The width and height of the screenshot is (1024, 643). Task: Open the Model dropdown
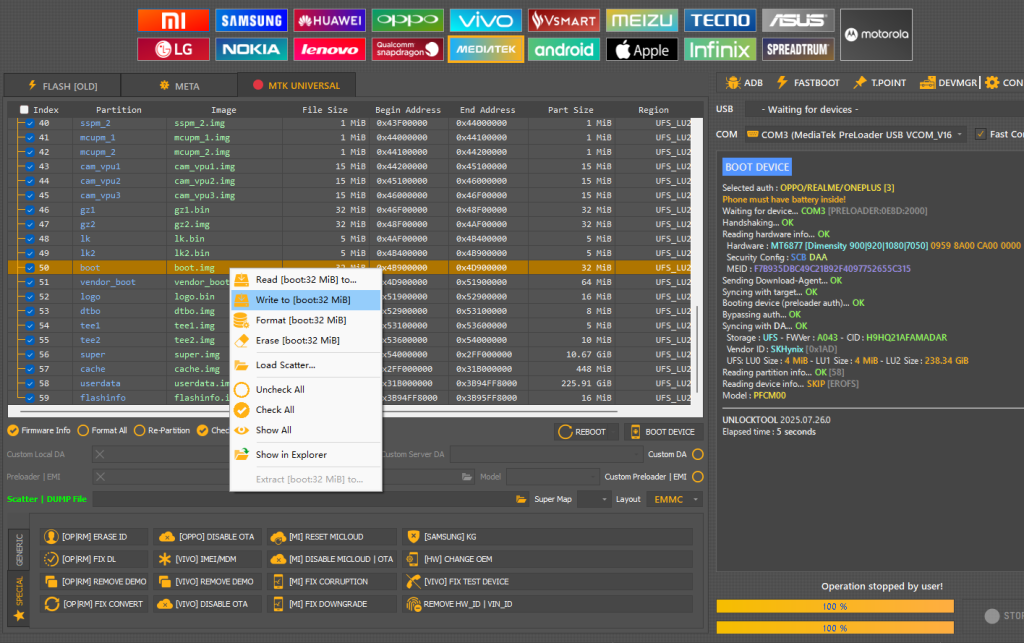coord(552,477)
